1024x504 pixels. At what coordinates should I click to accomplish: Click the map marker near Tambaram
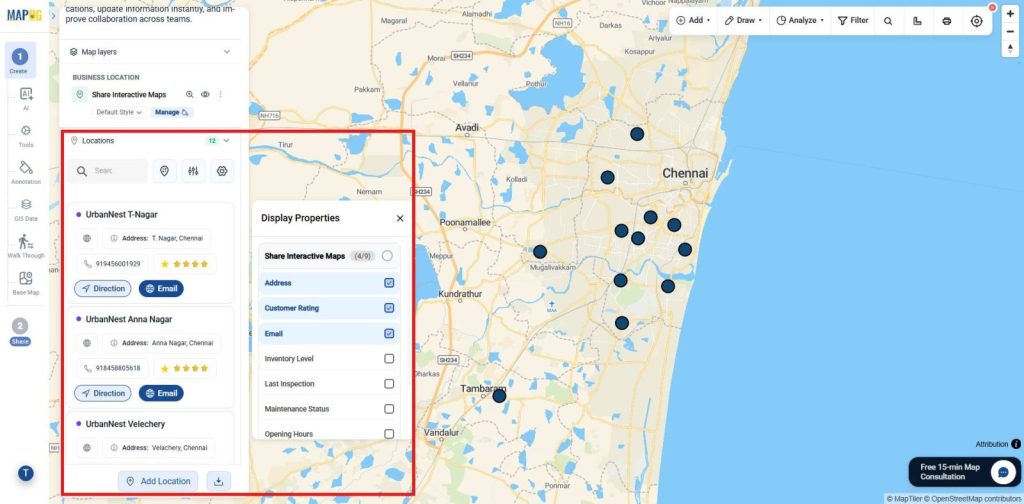499,396
